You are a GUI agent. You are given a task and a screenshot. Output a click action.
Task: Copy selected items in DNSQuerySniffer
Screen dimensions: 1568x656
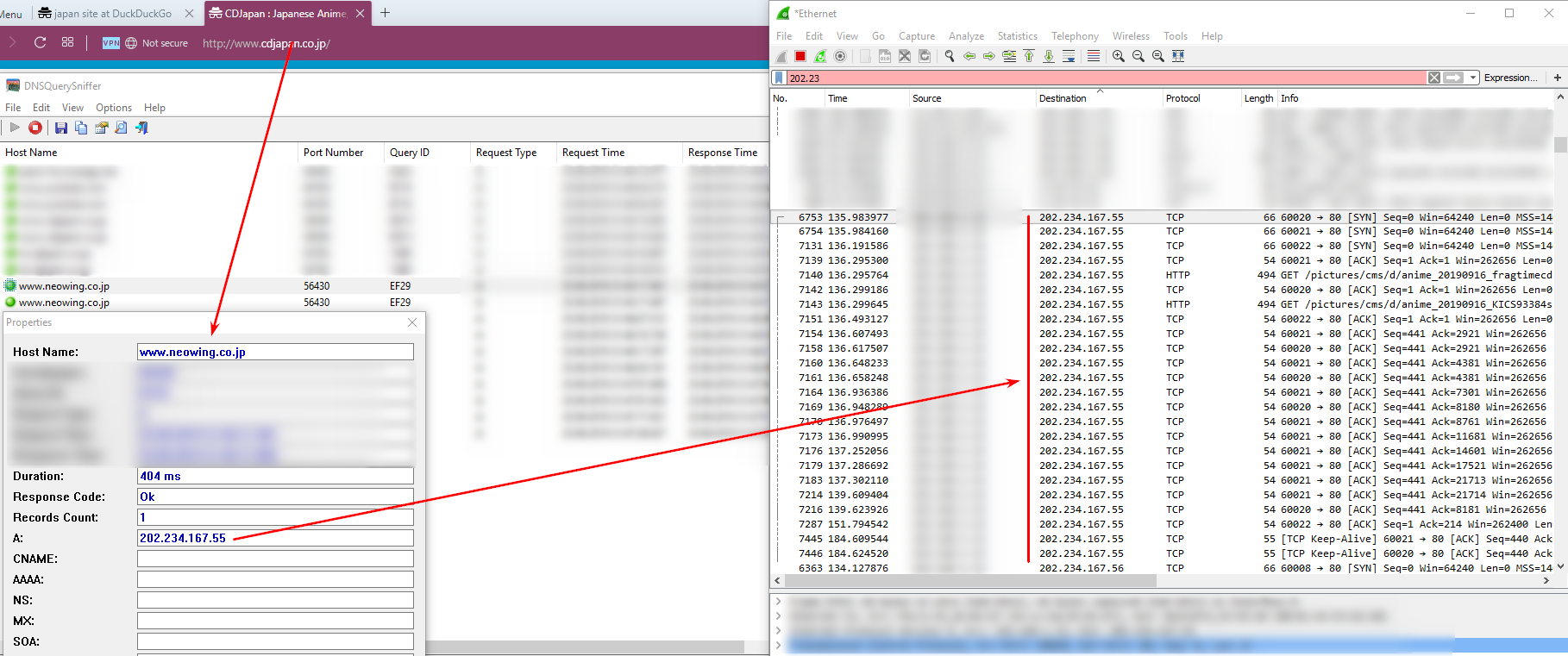click(x=81, y=128)
